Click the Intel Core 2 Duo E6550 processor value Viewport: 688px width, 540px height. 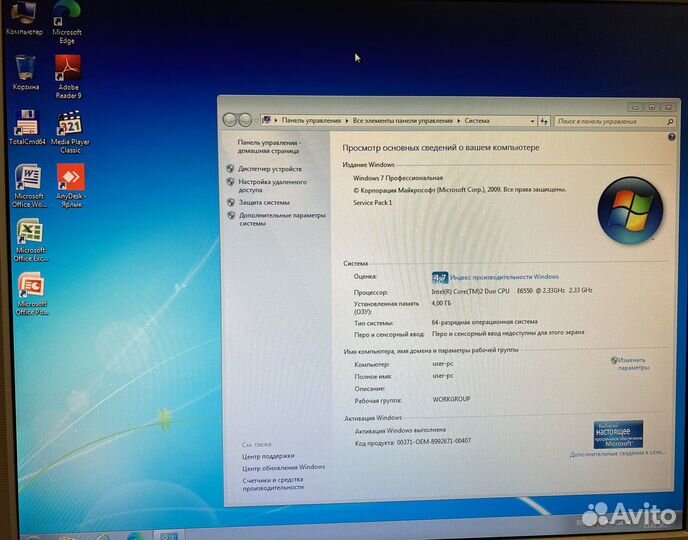[512, 290]
